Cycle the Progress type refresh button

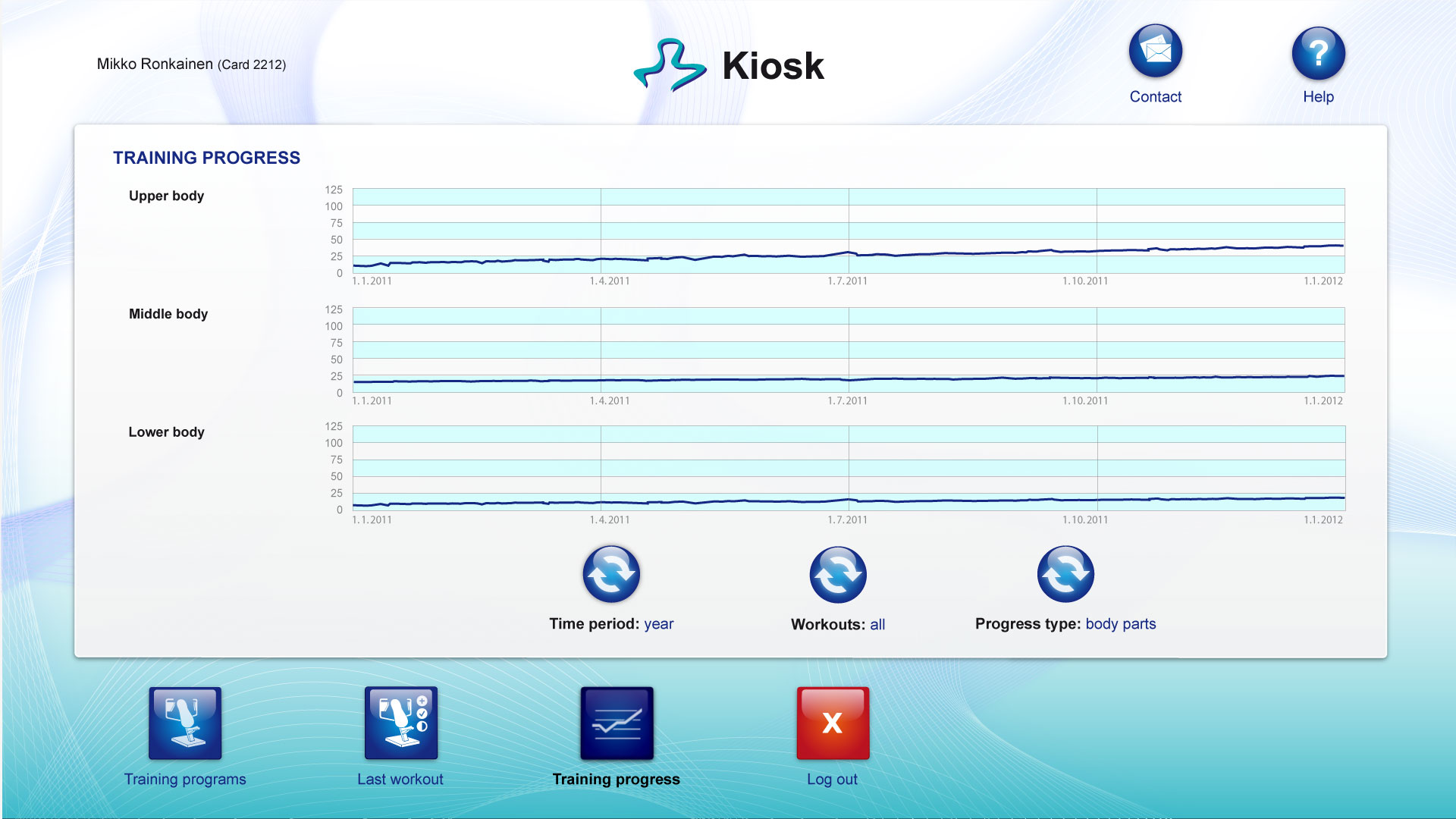point(1065,574)
